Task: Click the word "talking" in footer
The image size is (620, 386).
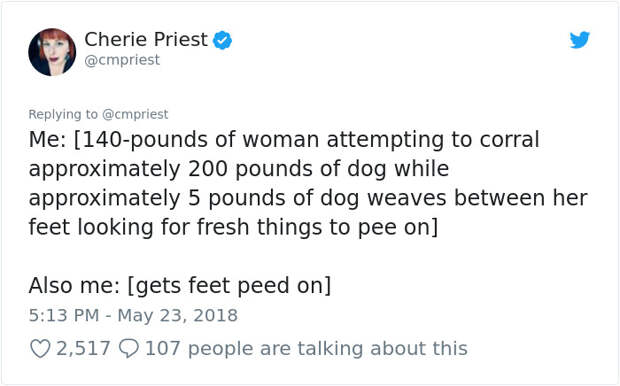Action: click(x=330, y=348)
